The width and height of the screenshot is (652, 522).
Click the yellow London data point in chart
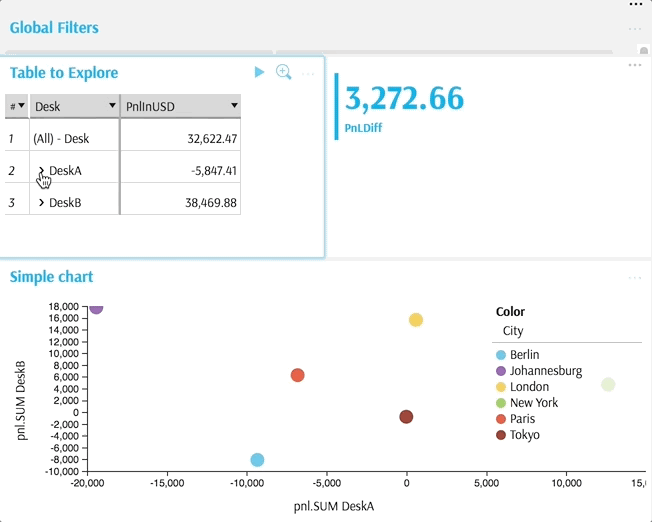(416, 320)
